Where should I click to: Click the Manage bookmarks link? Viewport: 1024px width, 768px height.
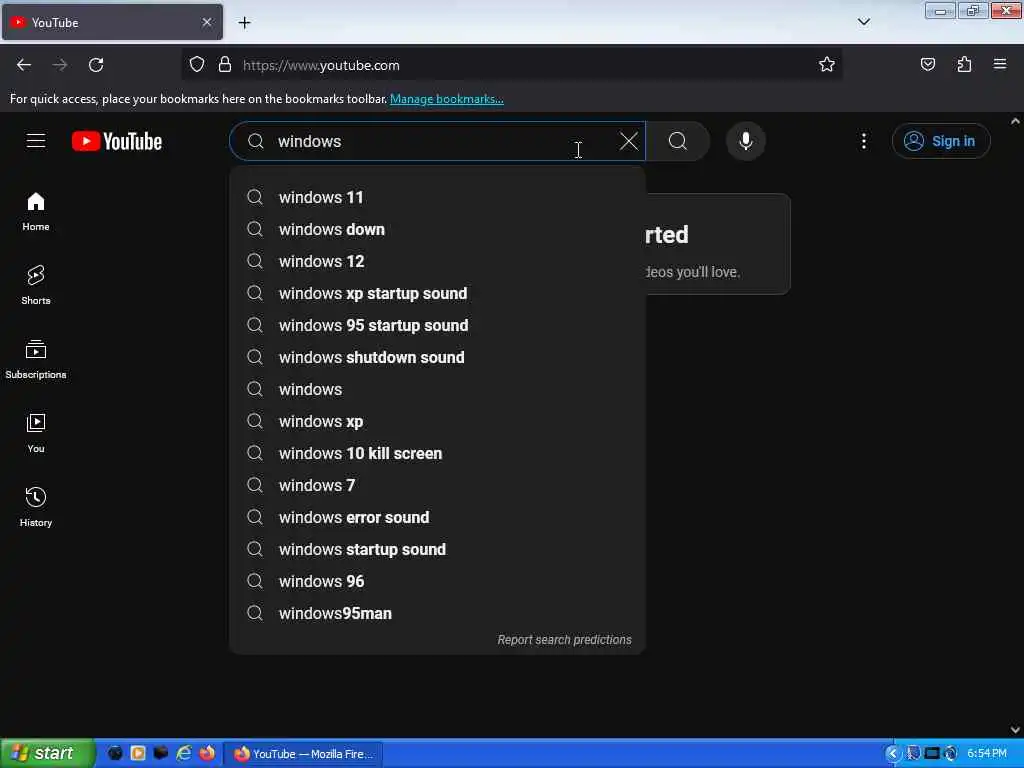coord(447,99)
